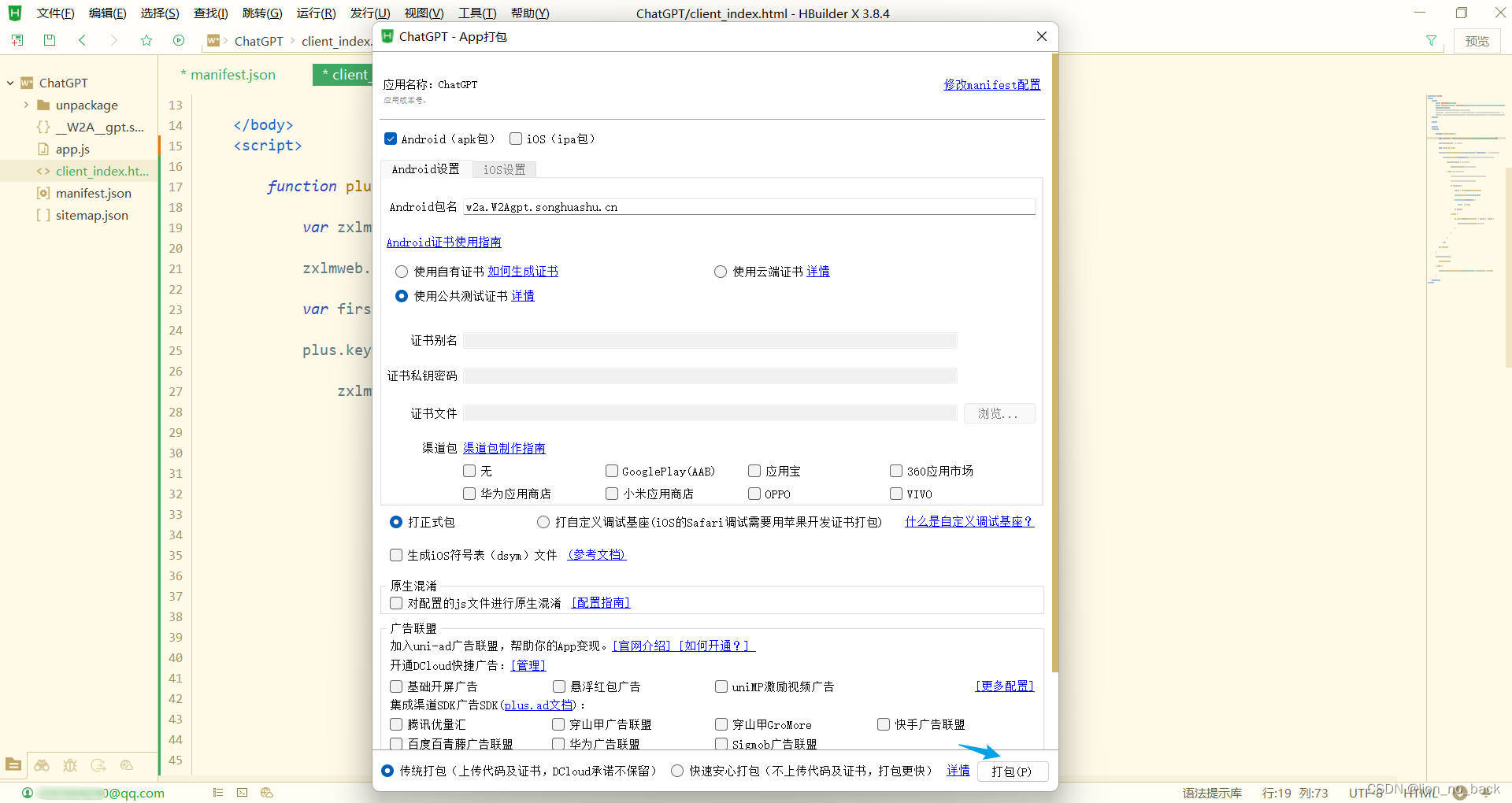Open 如何生成证书 link
This screenshot has width=1512, height=803.
tap(523, 272)
